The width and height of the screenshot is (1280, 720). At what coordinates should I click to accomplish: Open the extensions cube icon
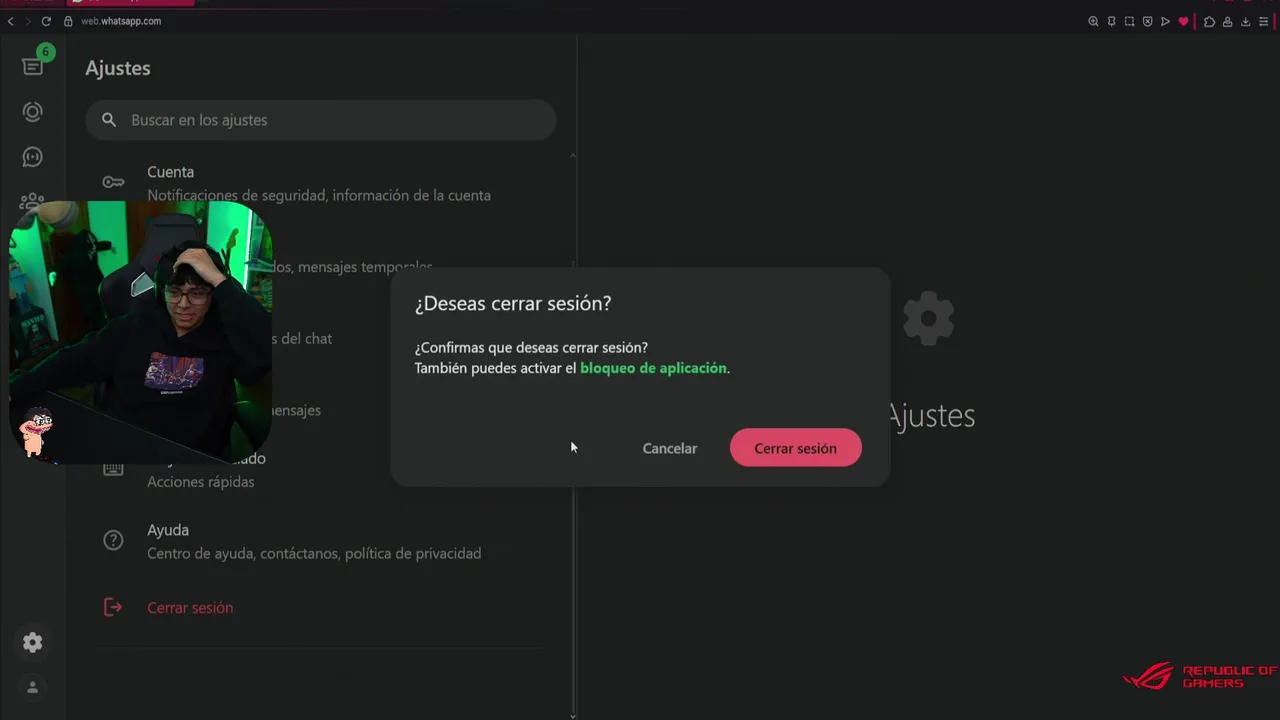point(1209,21)
